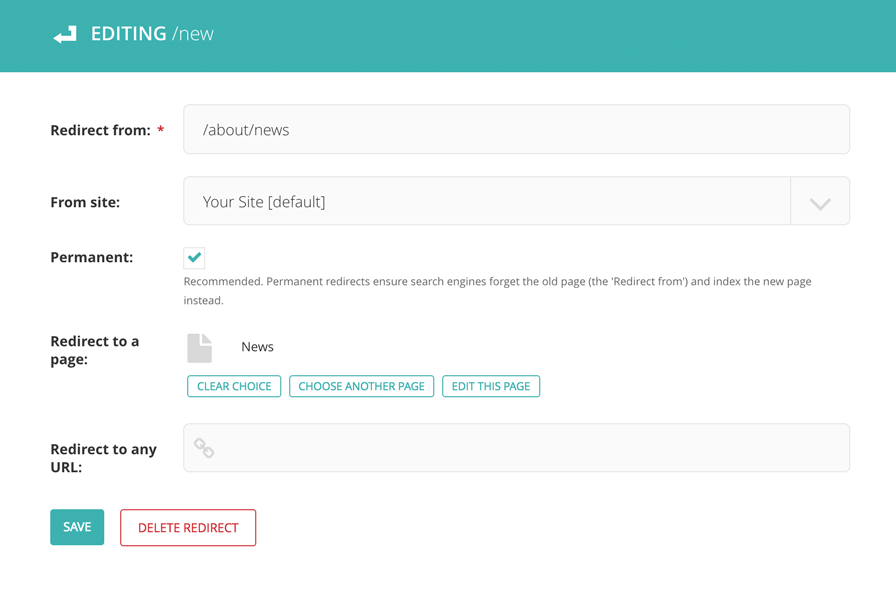Delete this redirect

click(188, 528)
